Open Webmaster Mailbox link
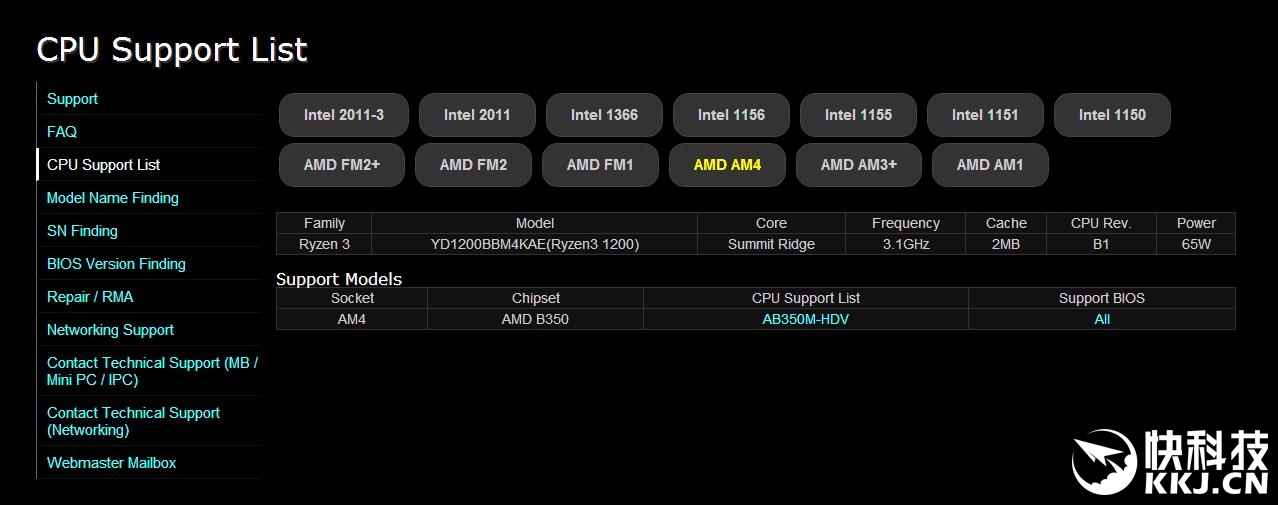Screen dimensions: 1278x505 click(x=111, y=463)
